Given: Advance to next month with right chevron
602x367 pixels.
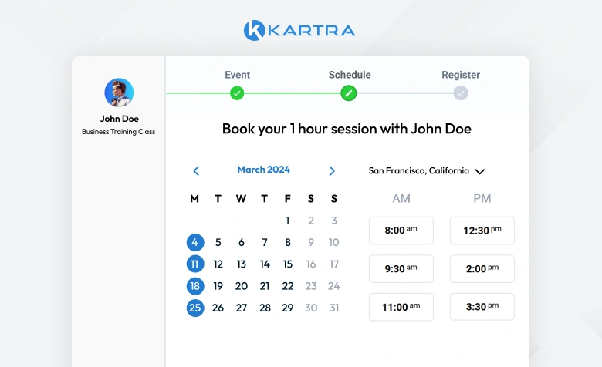Looking at the screenshot, I should pos(332,171).
